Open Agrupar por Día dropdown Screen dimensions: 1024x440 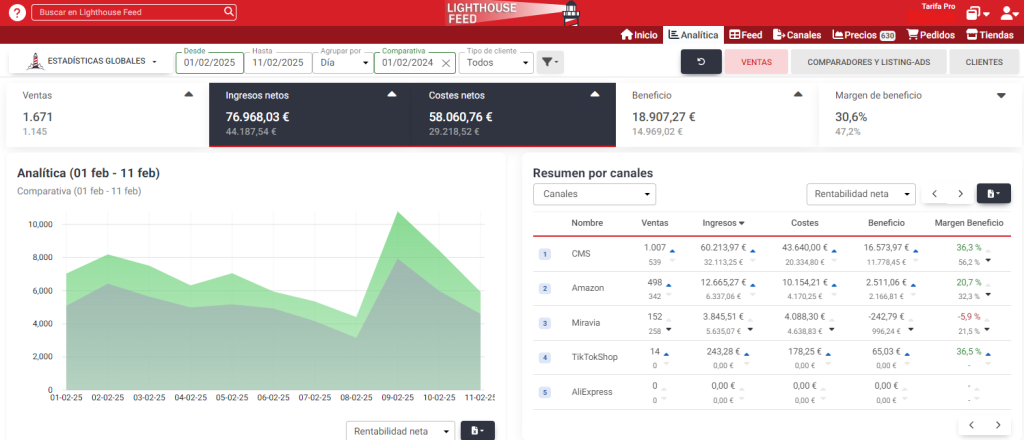coord(343,63)
